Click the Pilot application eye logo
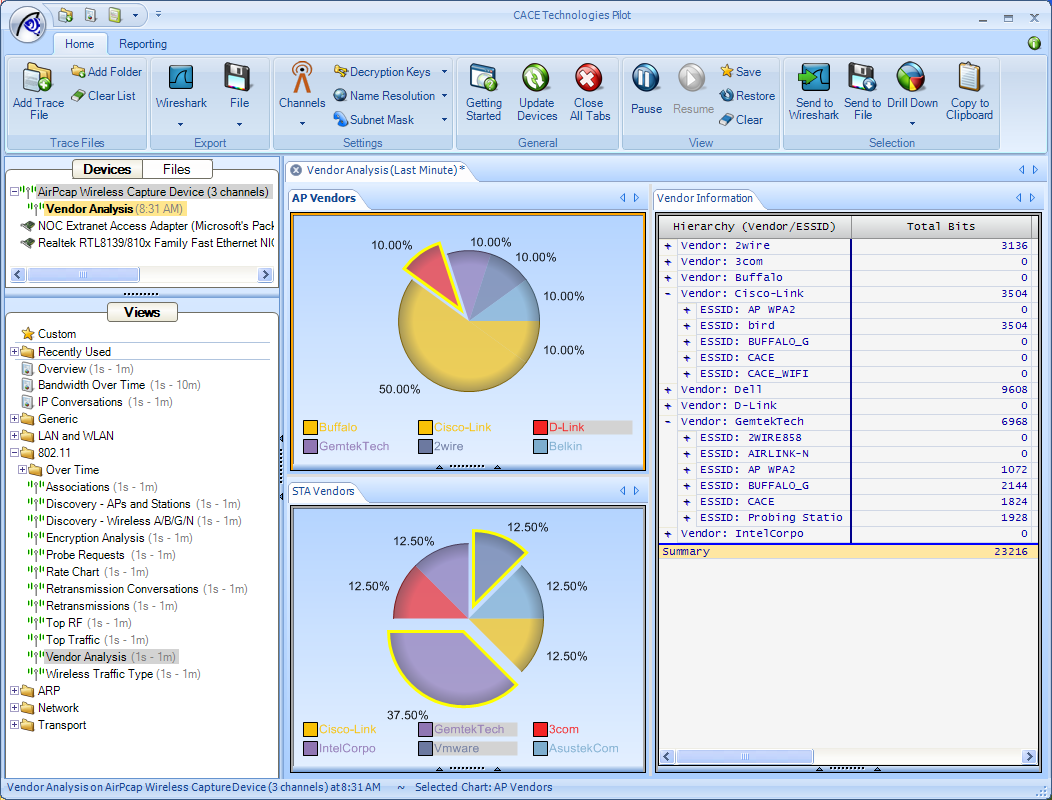Viewport: 1052px width, 800px height. pyautogui.click(x=28, y=25)
